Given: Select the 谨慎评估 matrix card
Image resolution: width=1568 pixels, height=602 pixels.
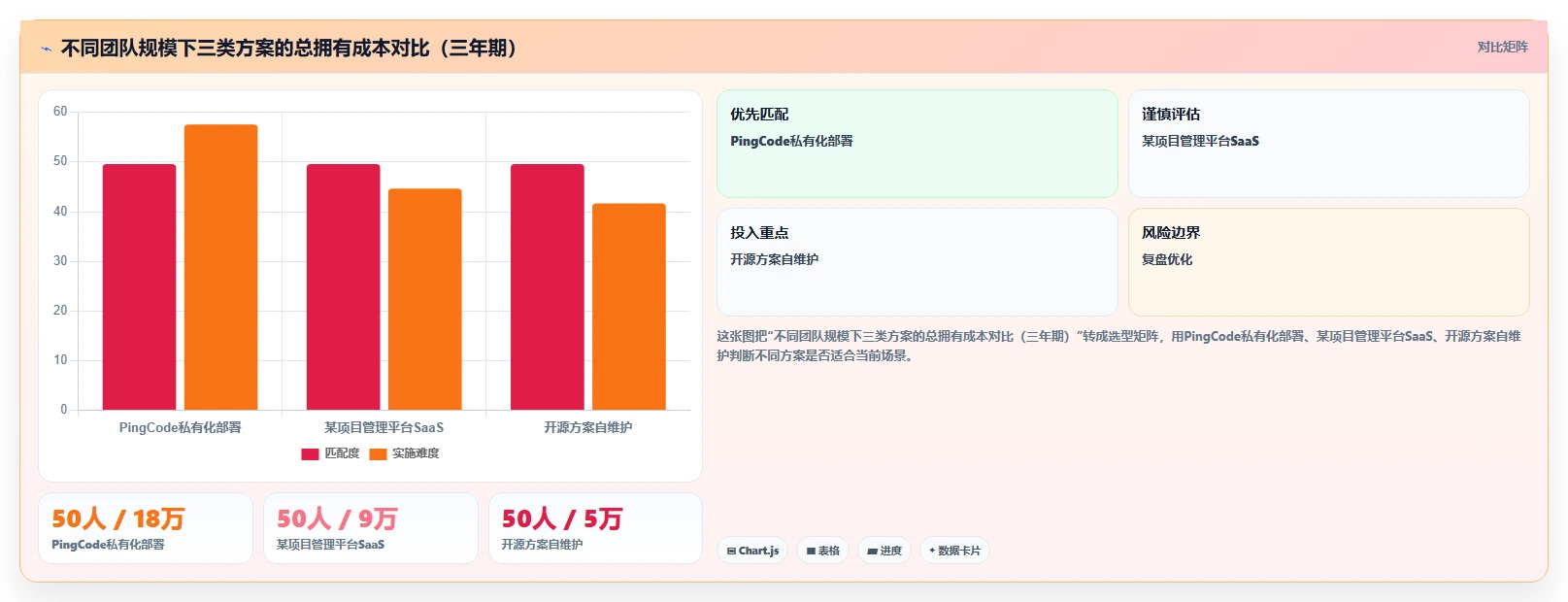Looking at the screenshot, I should [x=1329, y=144].
